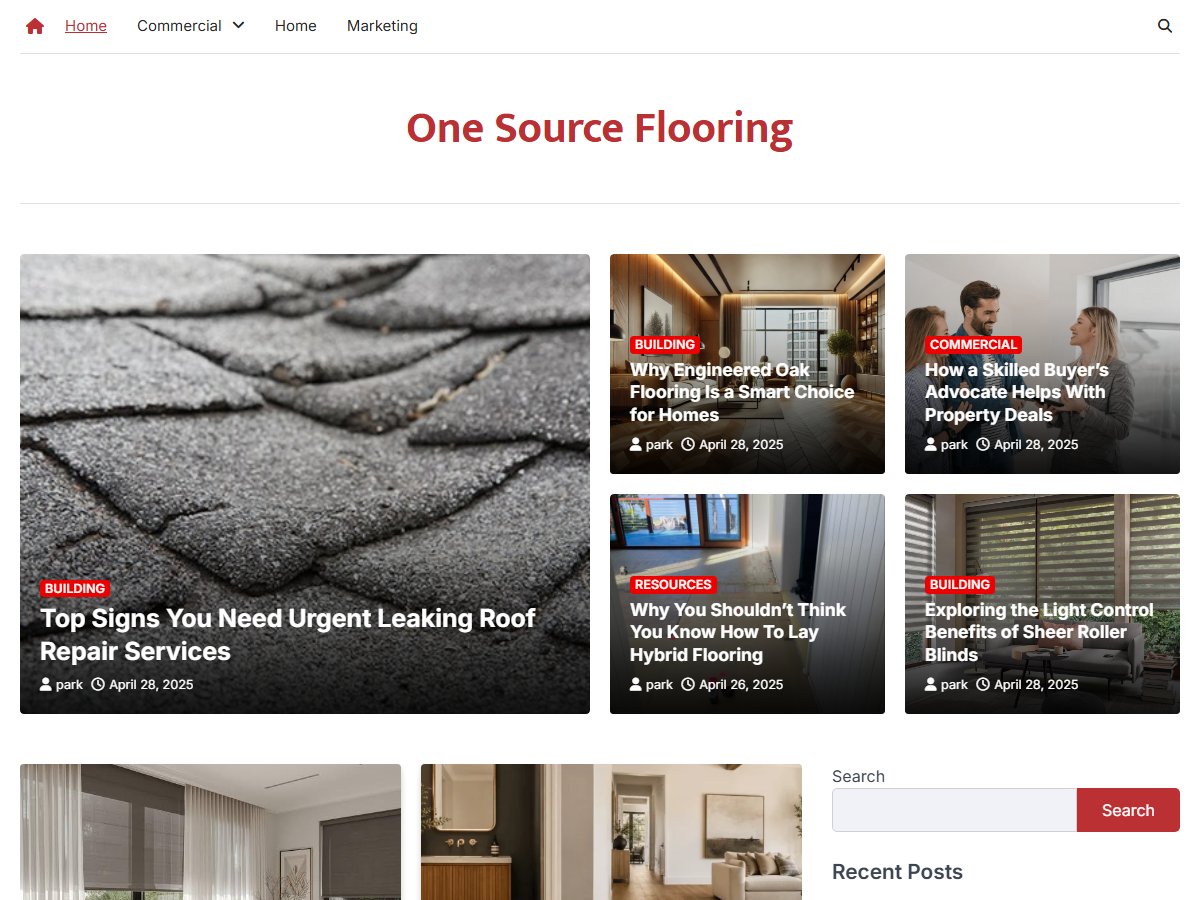The image size is (1200, 900).
Task: Click the One Source Flooring site title
Action: (600, 128)
